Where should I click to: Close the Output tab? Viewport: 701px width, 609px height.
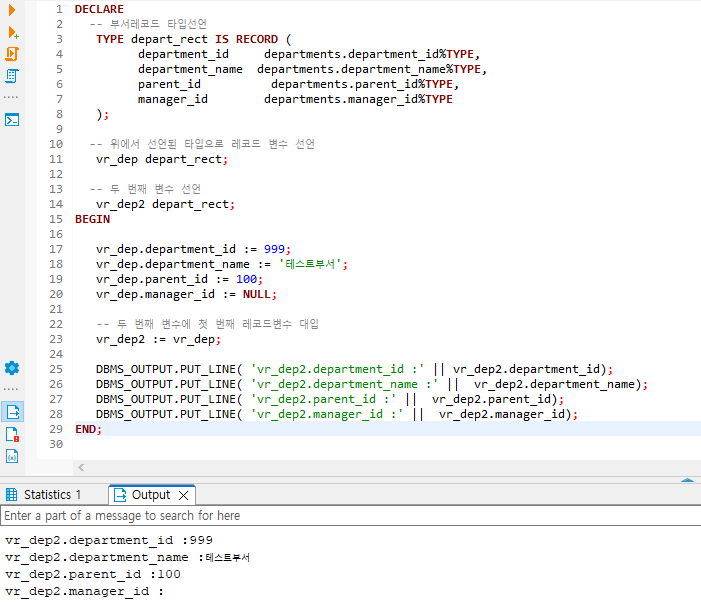pos(183,495)
